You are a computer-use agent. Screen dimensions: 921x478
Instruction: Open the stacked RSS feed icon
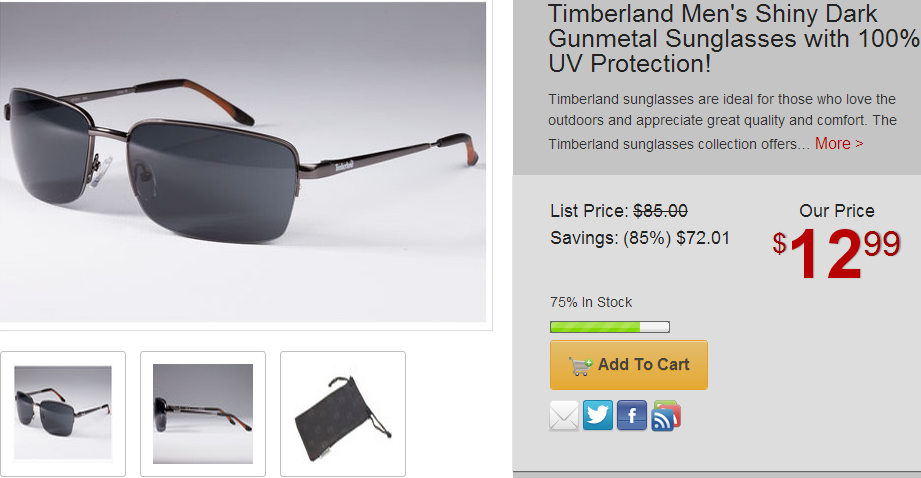tap(666, 415)
